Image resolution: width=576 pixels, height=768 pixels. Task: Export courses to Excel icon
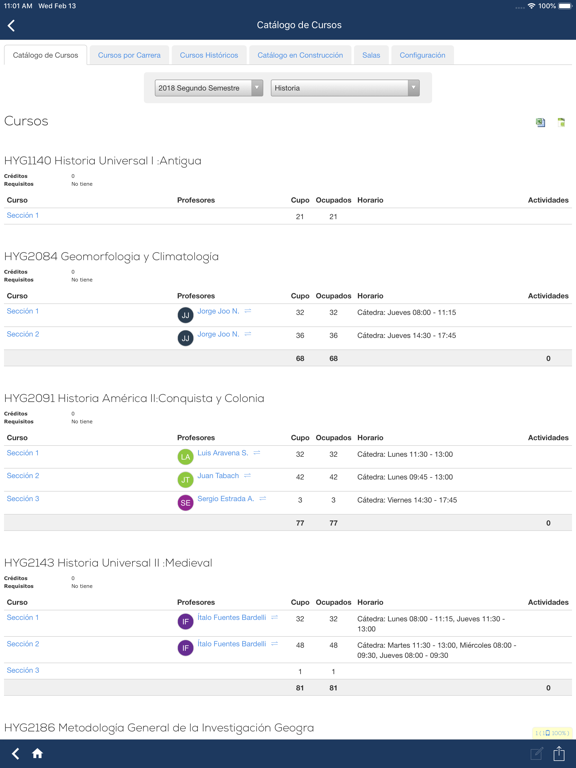click(540, 122)
